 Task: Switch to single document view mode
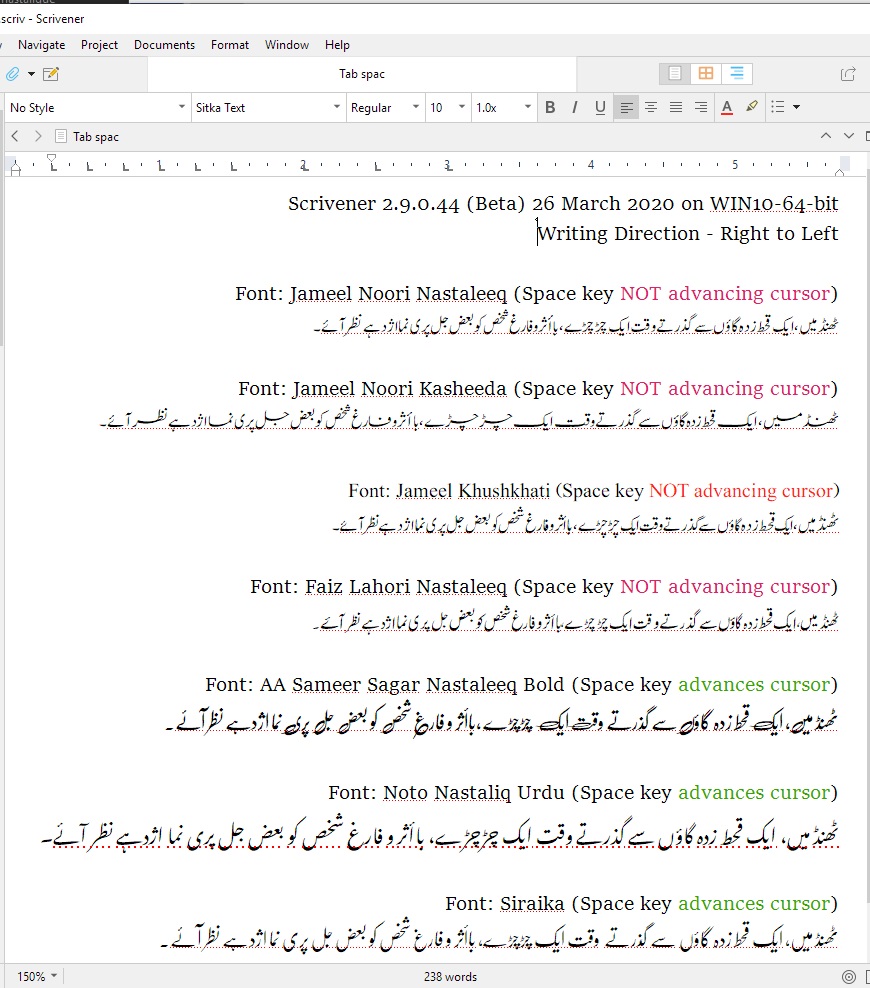(675, 74)
